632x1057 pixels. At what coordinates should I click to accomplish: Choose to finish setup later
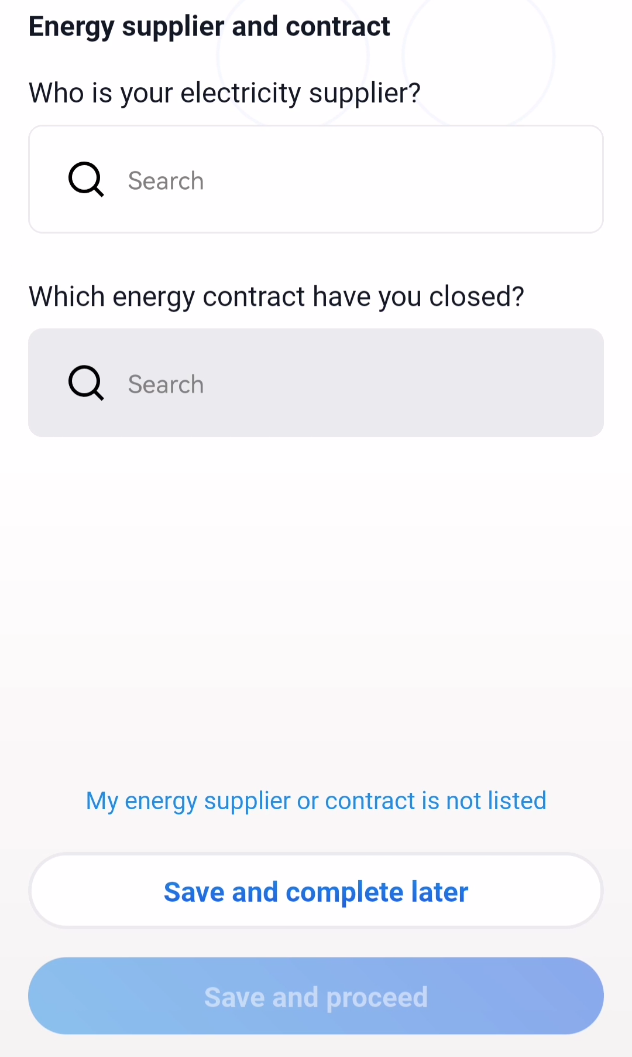coord(315,891)
